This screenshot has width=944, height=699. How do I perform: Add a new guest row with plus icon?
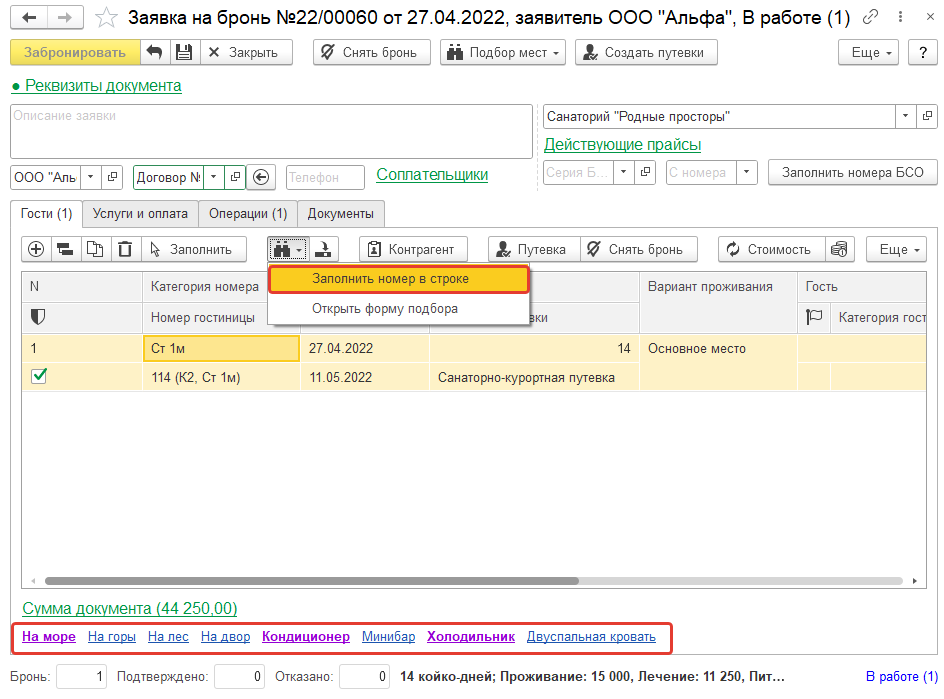coord(36,249)
